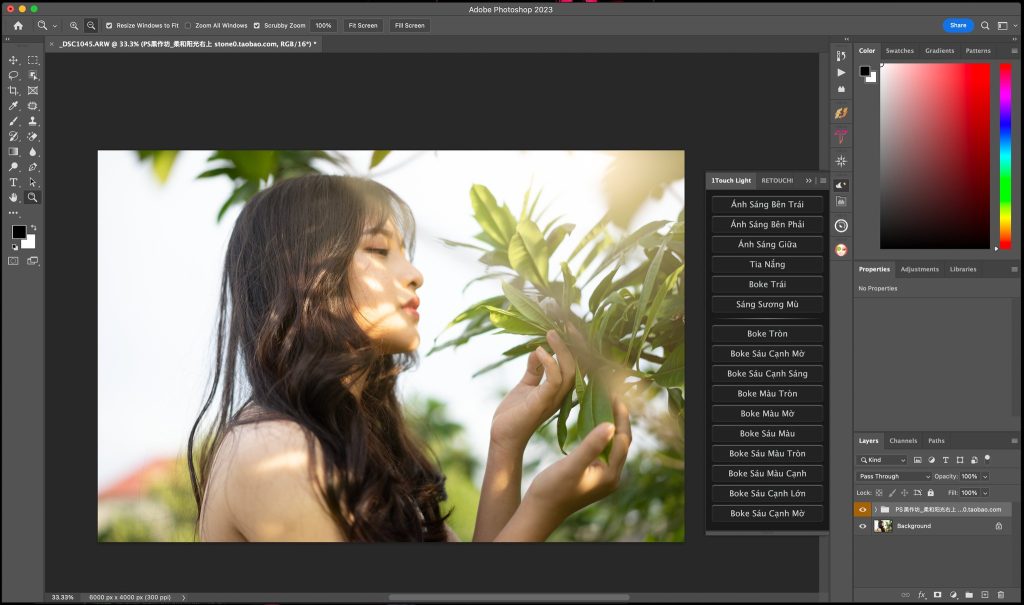Image resolution: width=1024 pixels, height=605 pixels.
Task: Select the Brush tool
Action: point(14,121)
